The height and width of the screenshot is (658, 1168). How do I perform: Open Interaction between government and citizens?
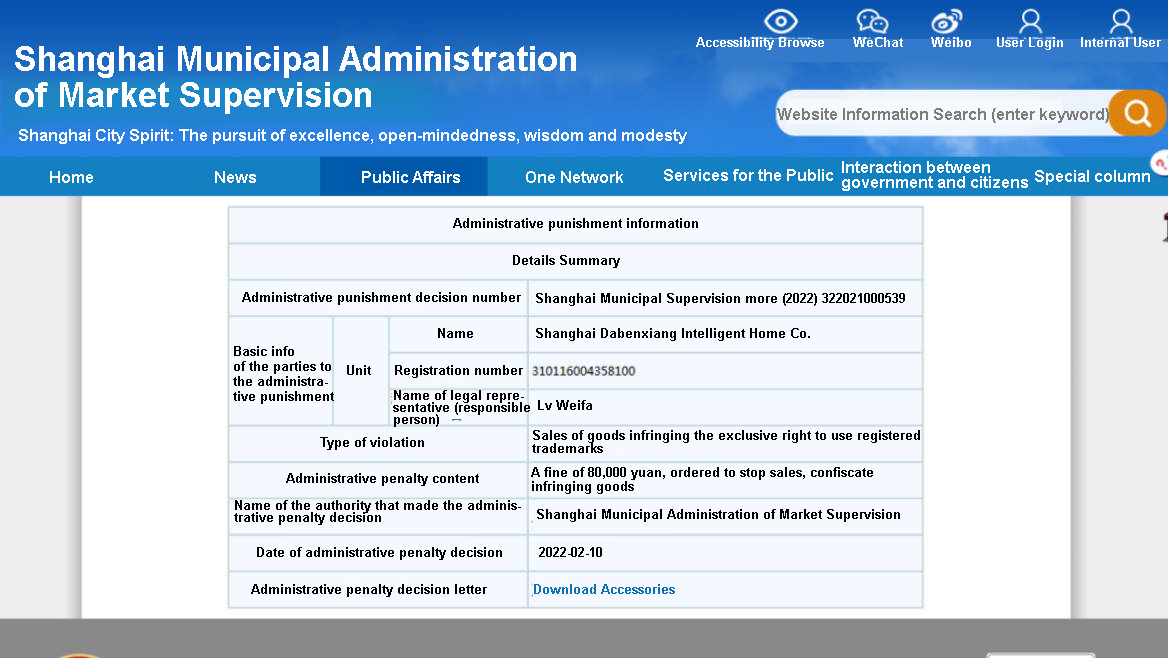(x=934, y=176)
